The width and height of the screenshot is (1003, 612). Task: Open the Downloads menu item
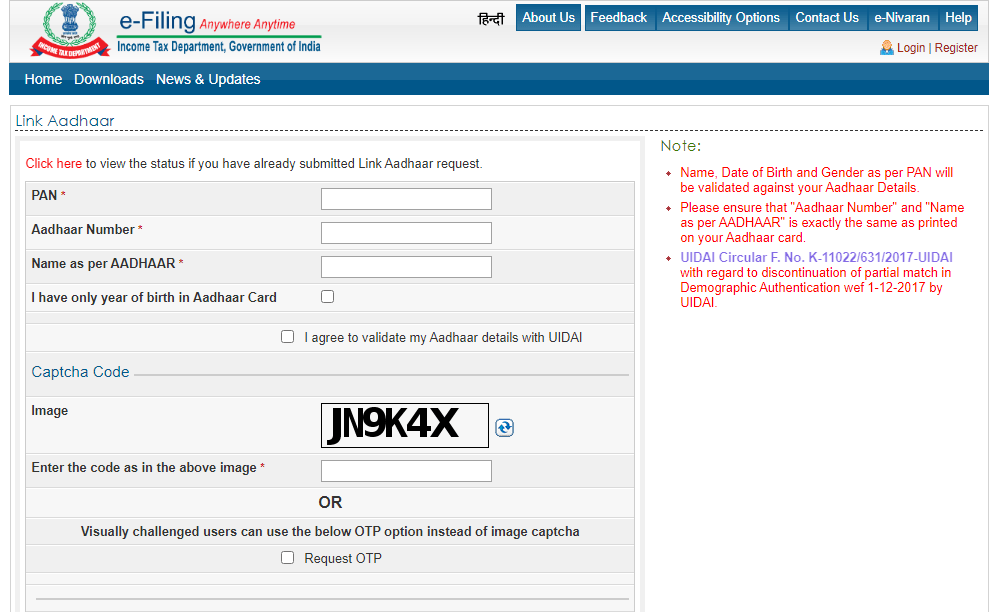tap(109, 79)
